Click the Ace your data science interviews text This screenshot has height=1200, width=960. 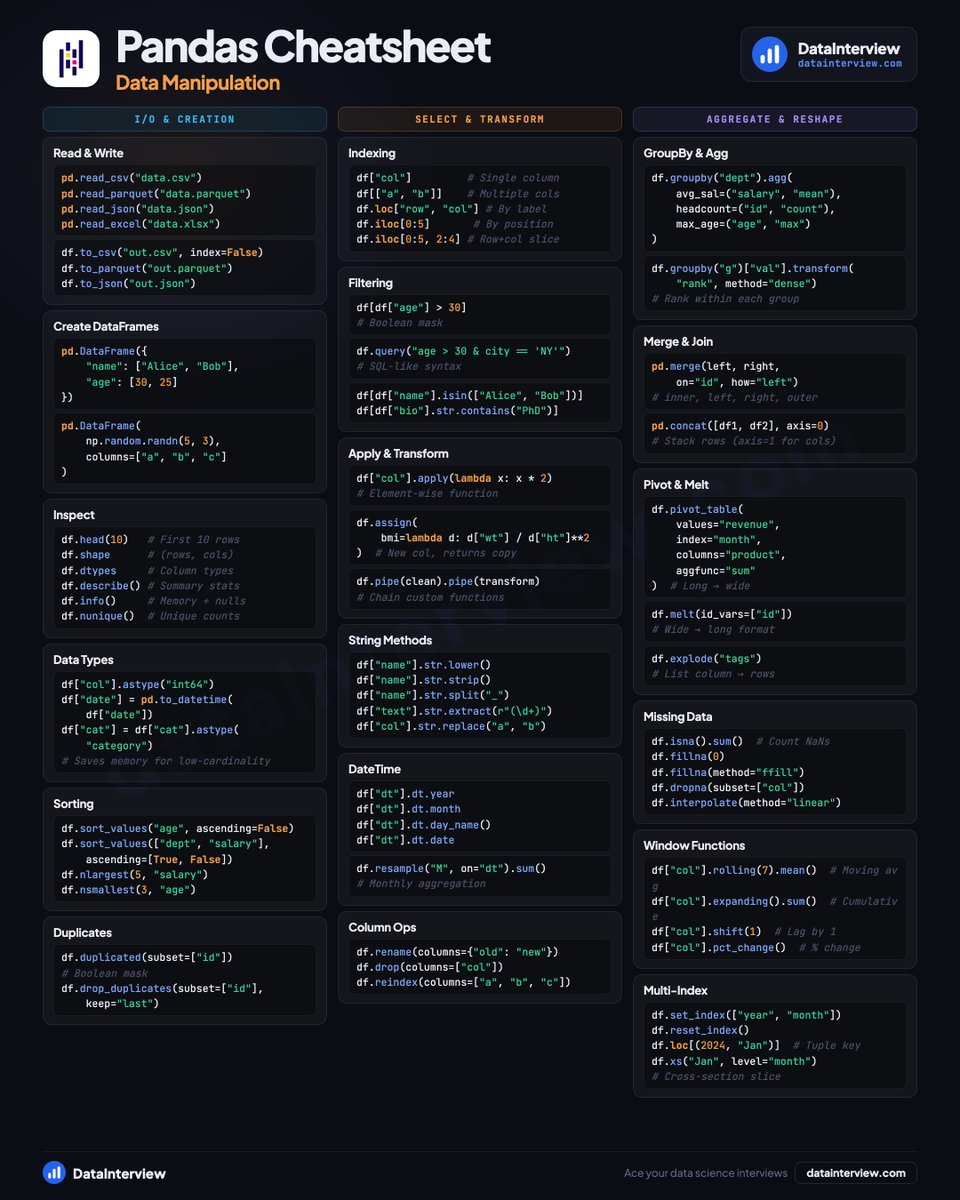705,1173
